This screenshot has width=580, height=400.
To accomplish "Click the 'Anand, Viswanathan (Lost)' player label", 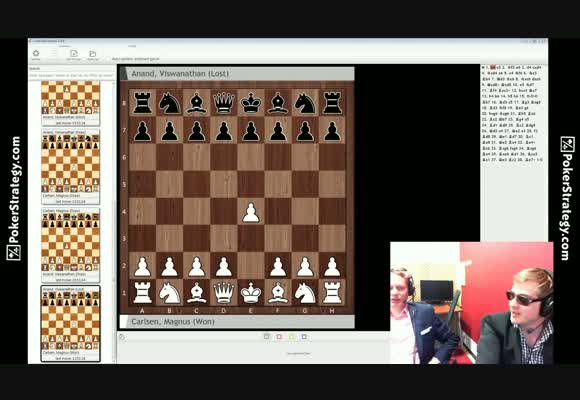I will 180,74.
